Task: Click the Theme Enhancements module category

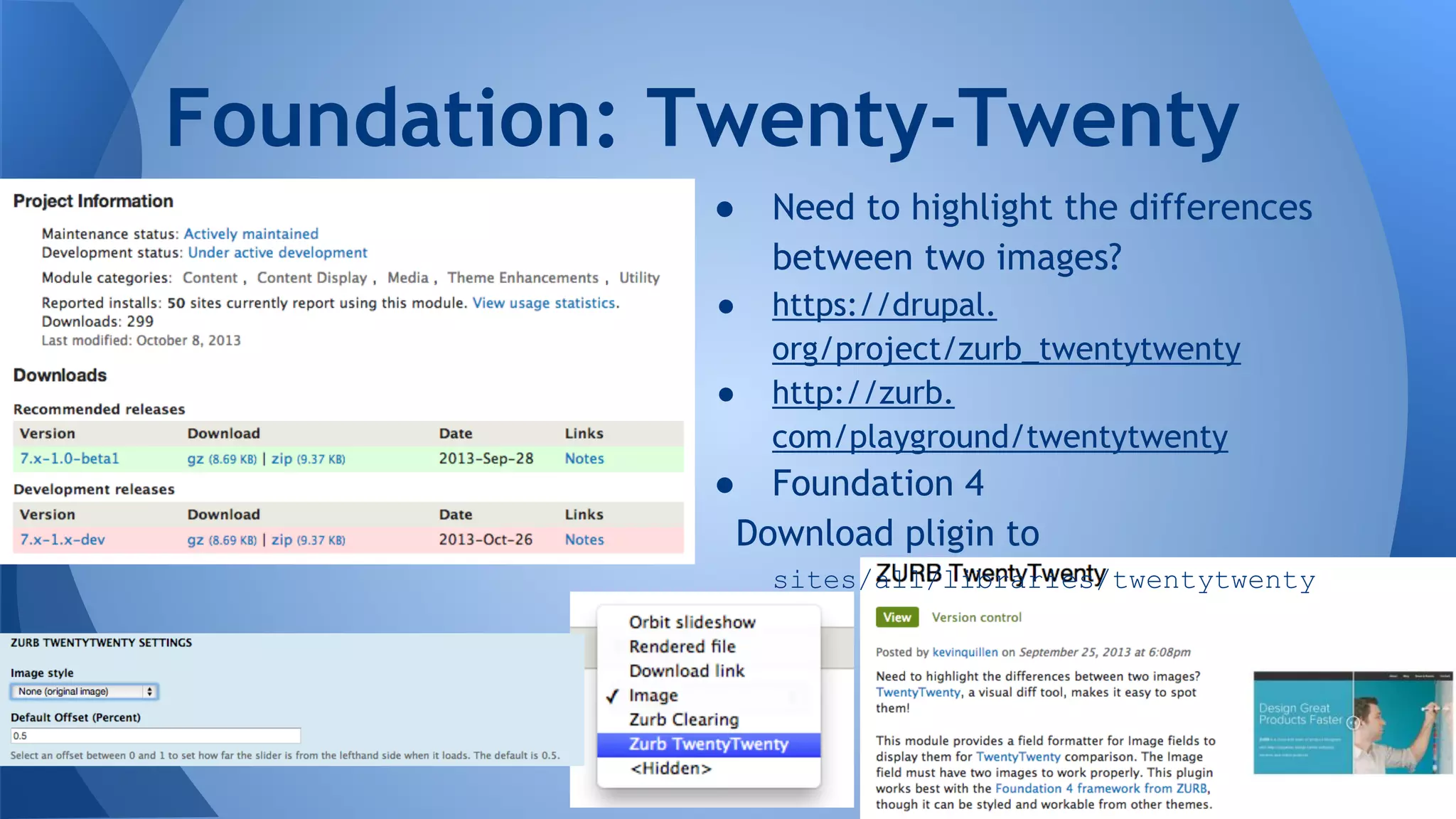Action: [x=523, y=278]
